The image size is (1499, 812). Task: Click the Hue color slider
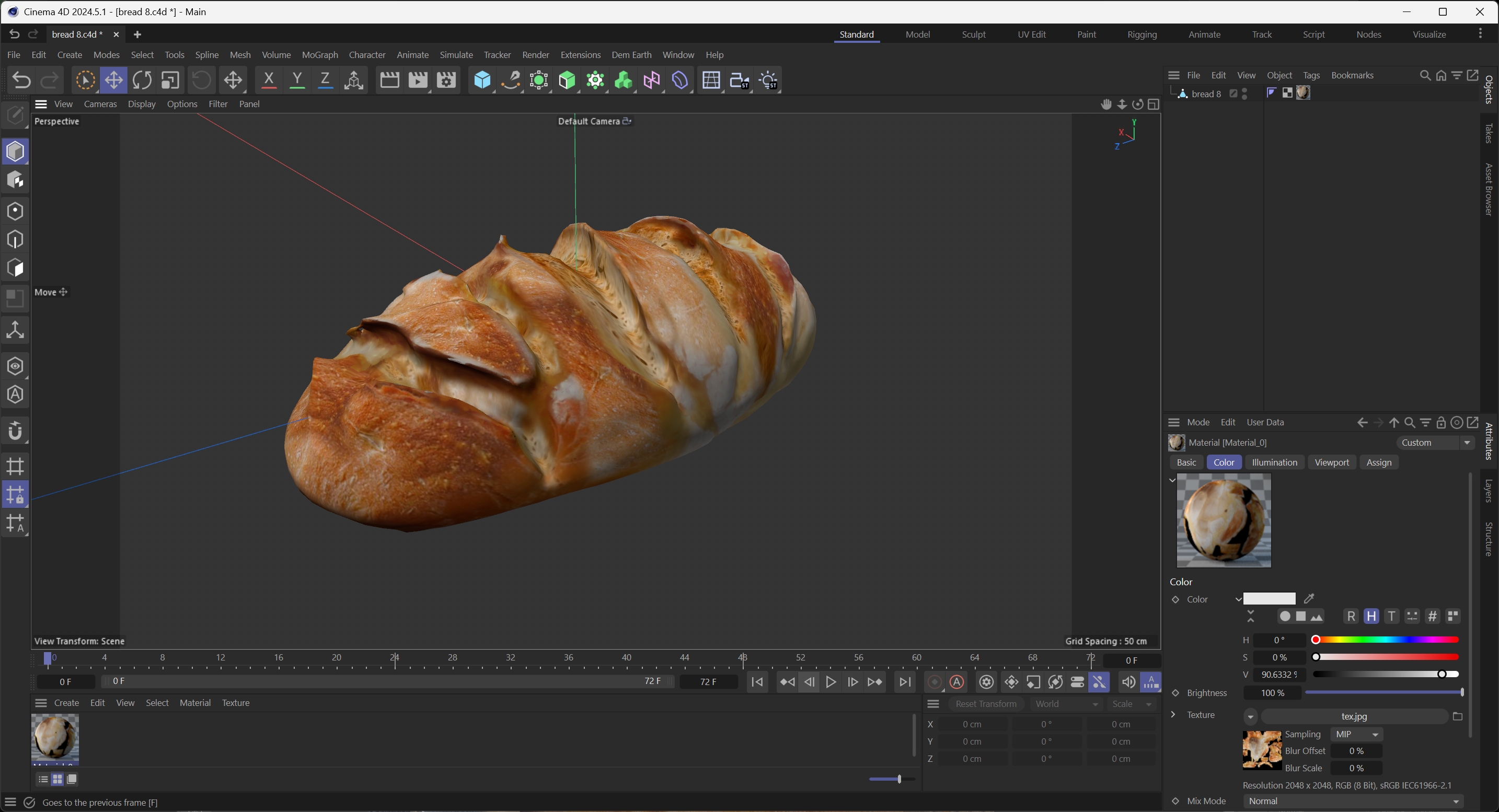click(1386, 640)
